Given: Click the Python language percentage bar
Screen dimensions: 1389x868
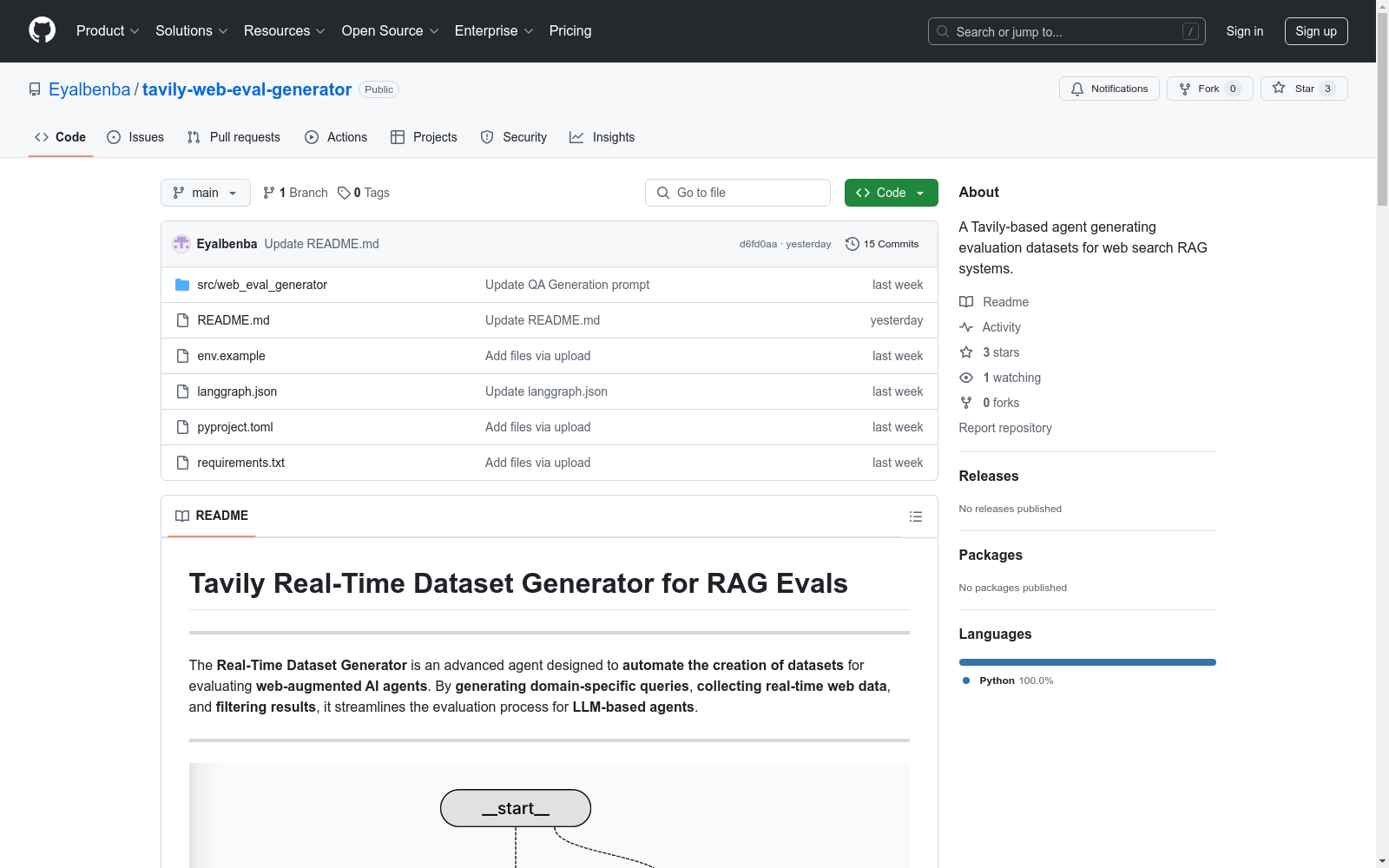Looking at the screenshot, I should click(x=1087, y=661).
